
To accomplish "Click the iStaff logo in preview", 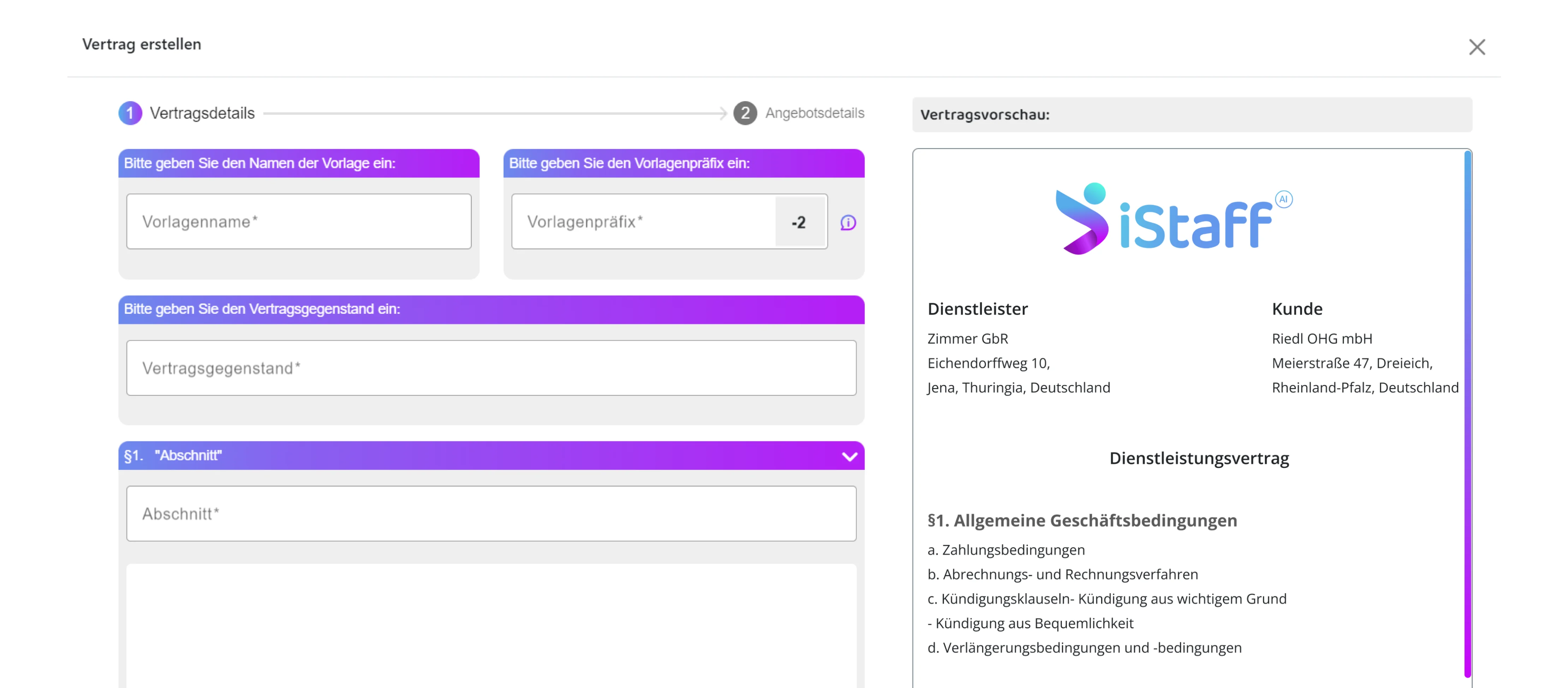I will coord(1174,219).
